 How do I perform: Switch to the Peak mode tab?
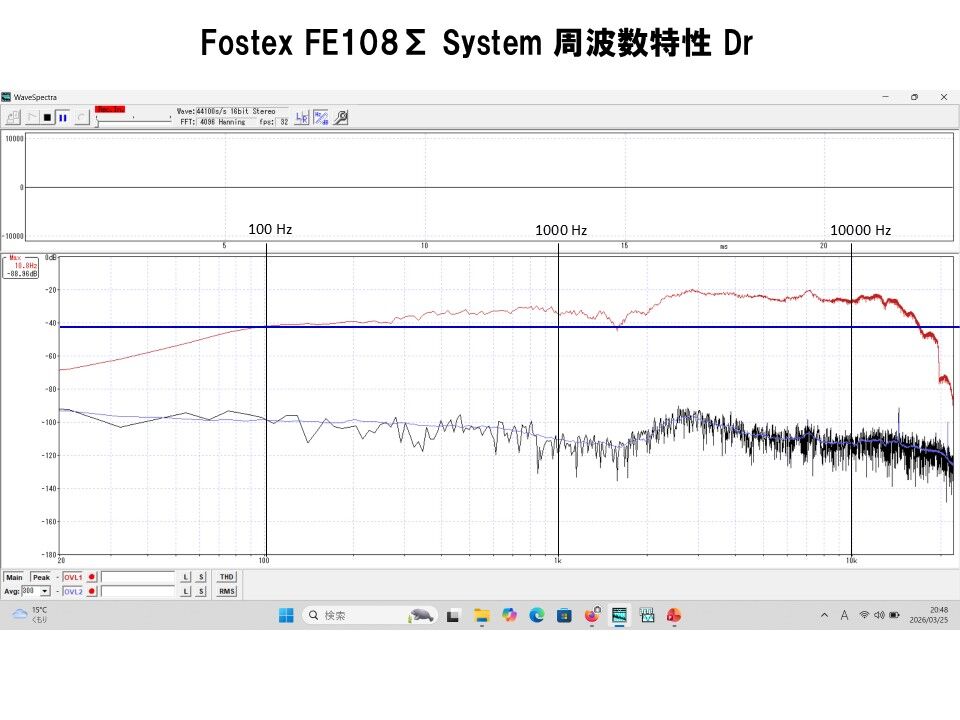[41, 577]
